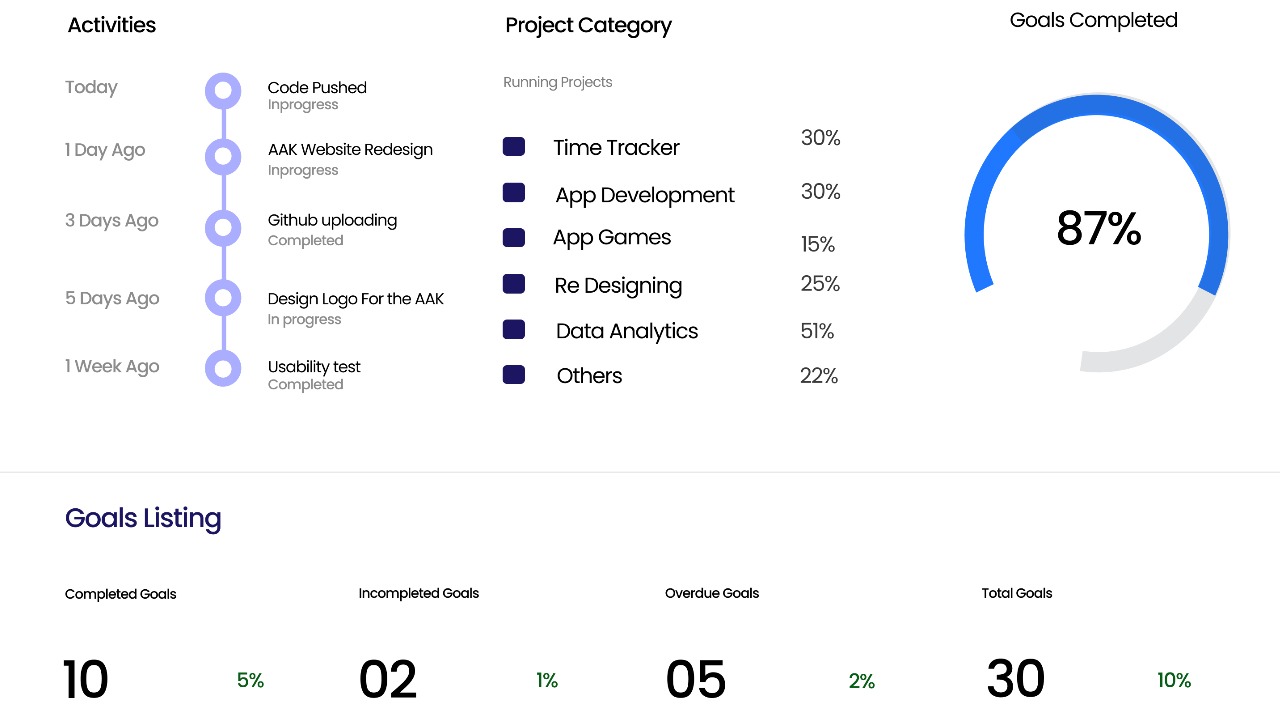Open Design Logo For the AAK activity
Screen dimensions: 1280x720
[355, 299]
